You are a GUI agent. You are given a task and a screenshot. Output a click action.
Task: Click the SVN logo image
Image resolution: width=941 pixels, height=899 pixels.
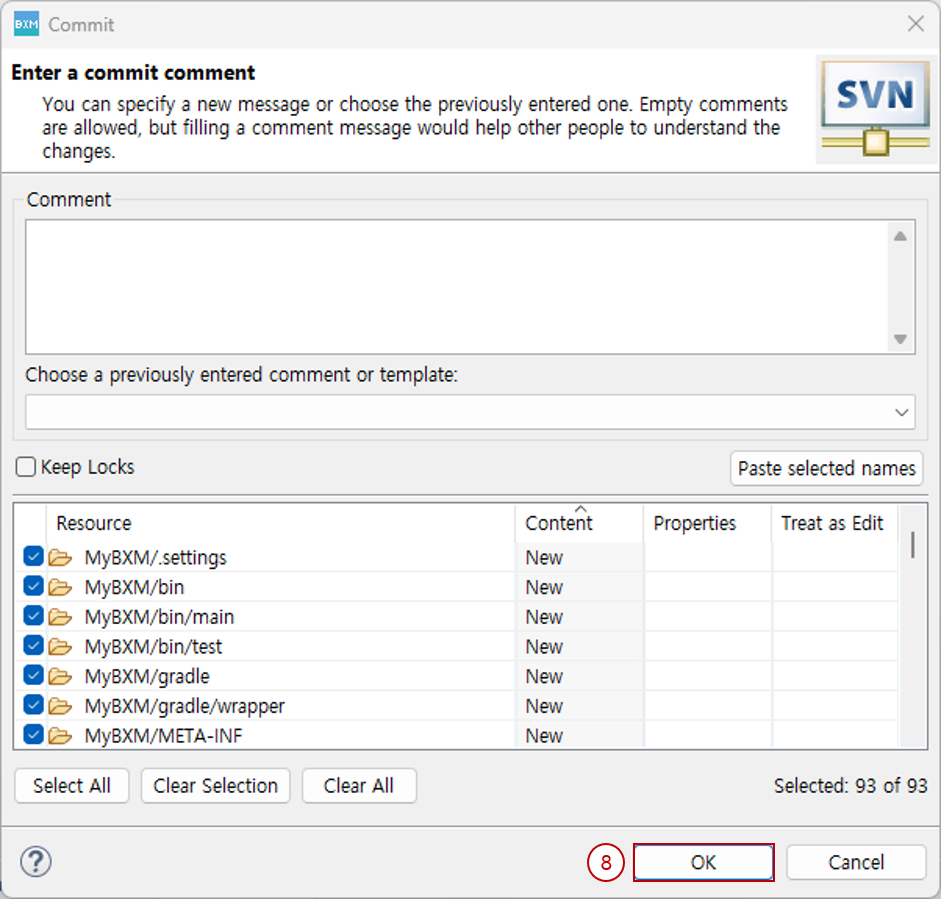click(875, 109)
